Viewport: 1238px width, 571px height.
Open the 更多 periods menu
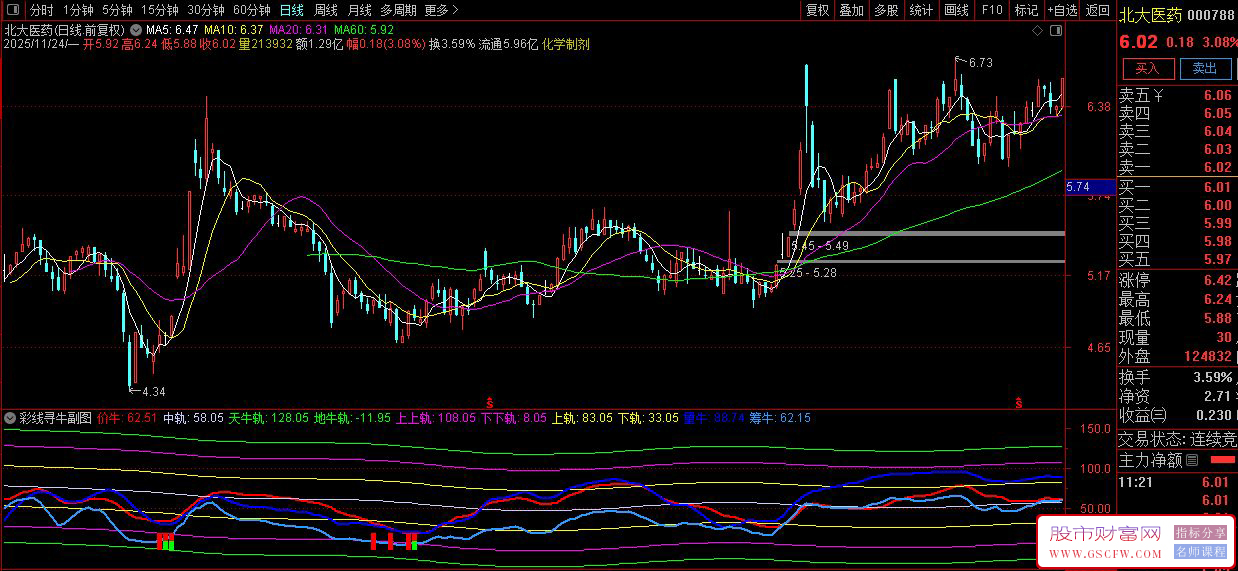click(x=441, y=10)
